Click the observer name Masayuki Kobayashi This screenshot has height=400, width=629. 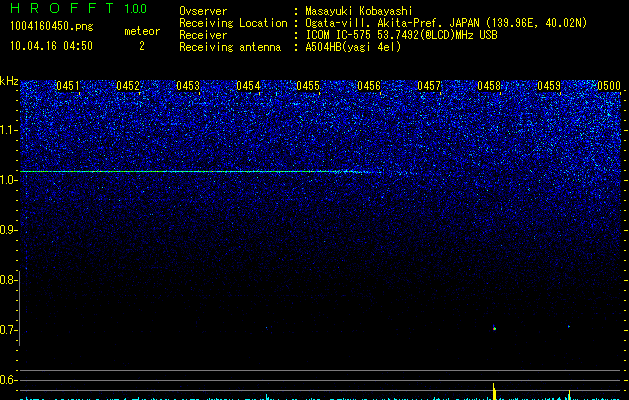(359, 11)
